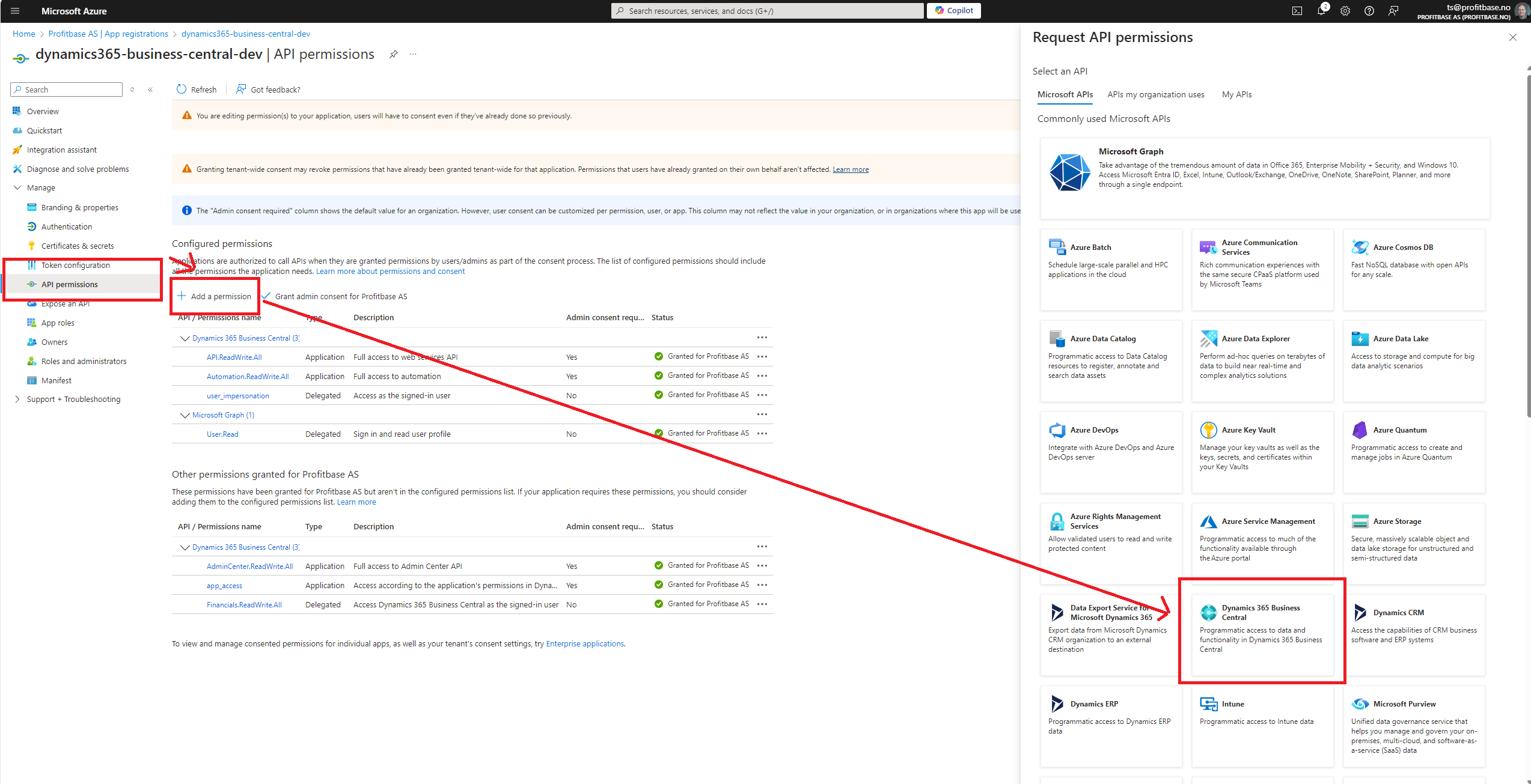Collapse the left navigation menu
This screenshot has width=1531, height=784.
point(150,90)
